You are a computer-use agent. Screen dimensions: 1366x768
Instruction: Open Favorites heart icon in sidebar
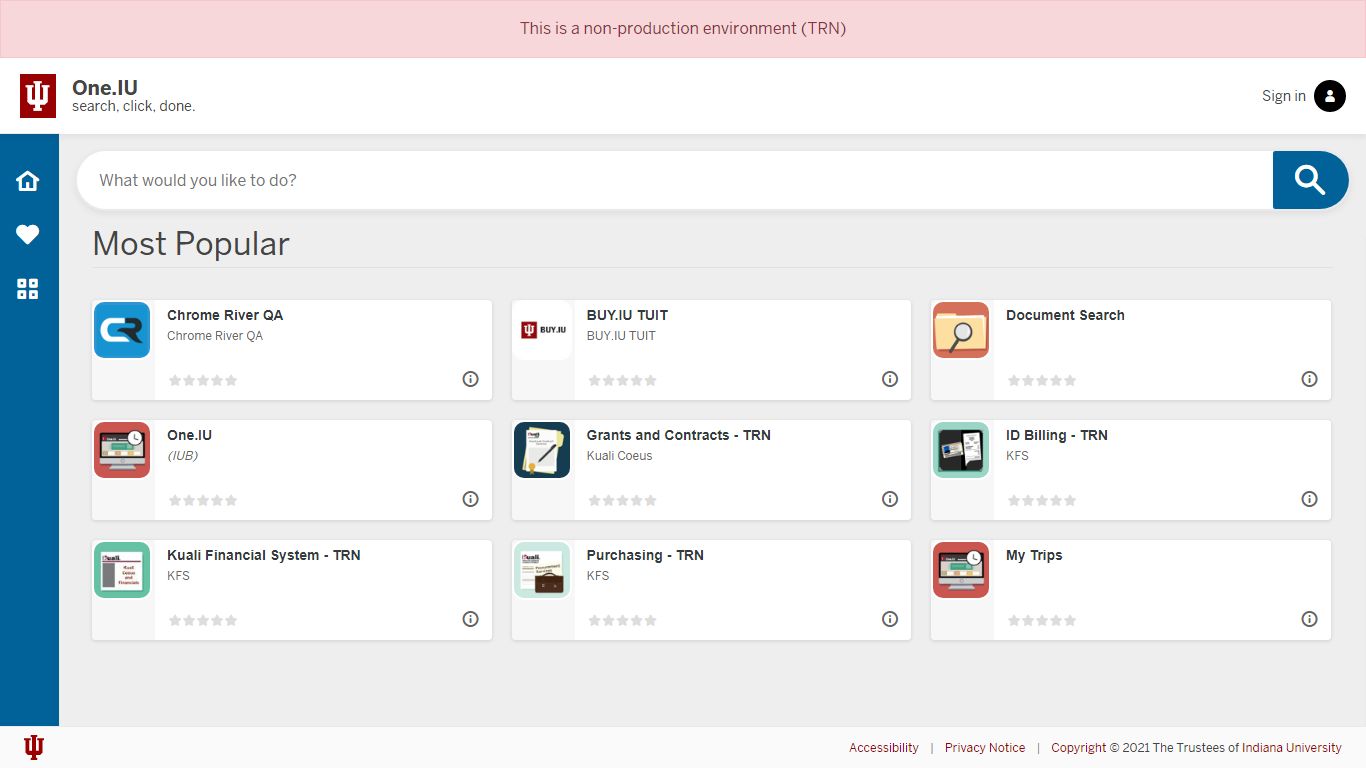28,235
